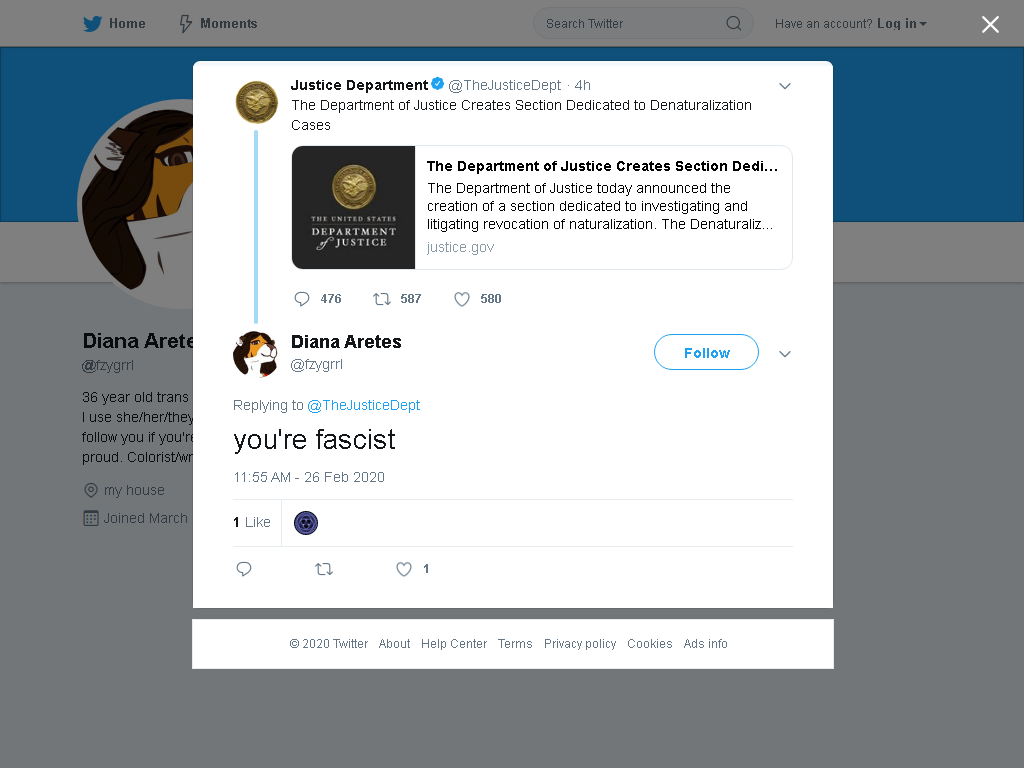The image size is (1024, 768).
Task: Like the Justice Department tweet showing 580 likes
Action: [462, 299]
